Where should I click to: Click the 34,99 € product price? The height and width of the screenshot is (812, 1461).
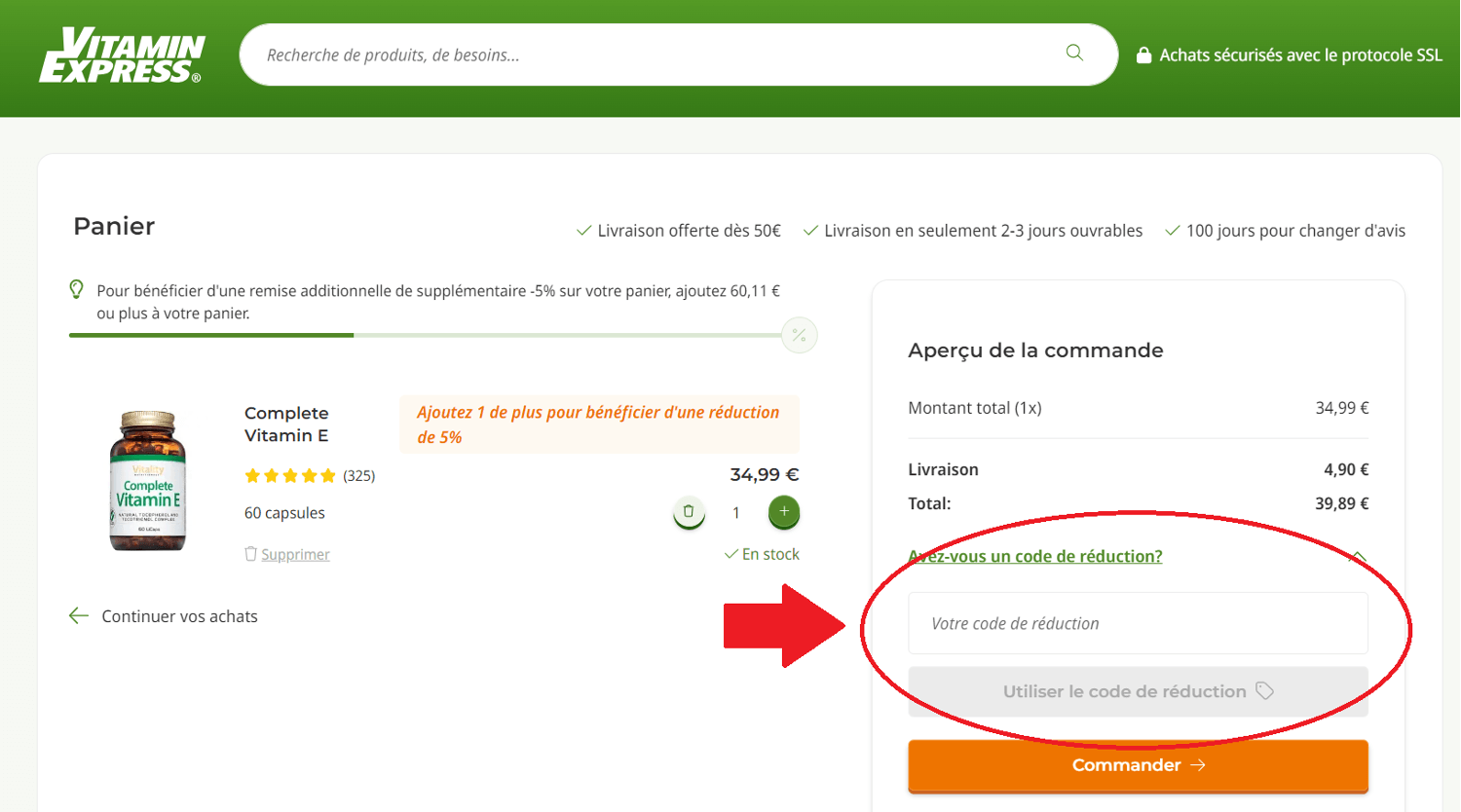765,475
